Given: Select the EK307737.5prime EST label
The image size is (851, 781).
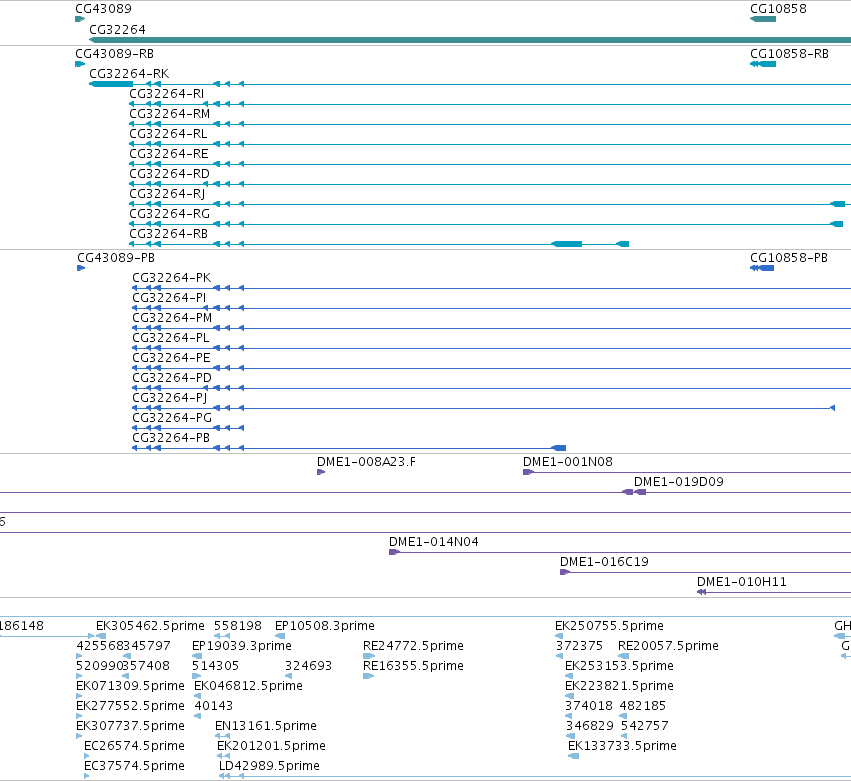Looking at the screenshot, I should (x=130, y=726).
